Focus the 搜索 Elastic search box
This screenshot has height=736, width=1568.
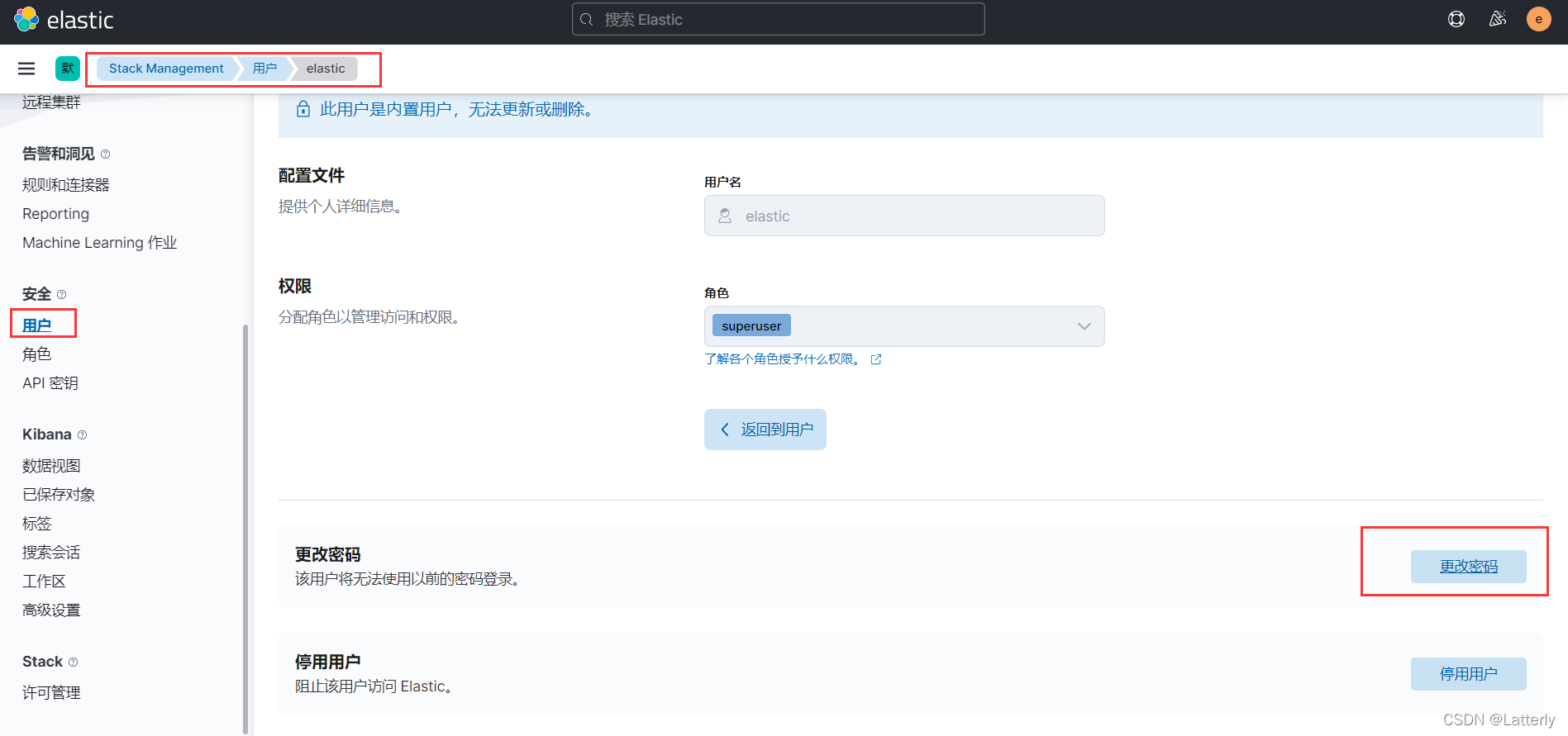778,19
